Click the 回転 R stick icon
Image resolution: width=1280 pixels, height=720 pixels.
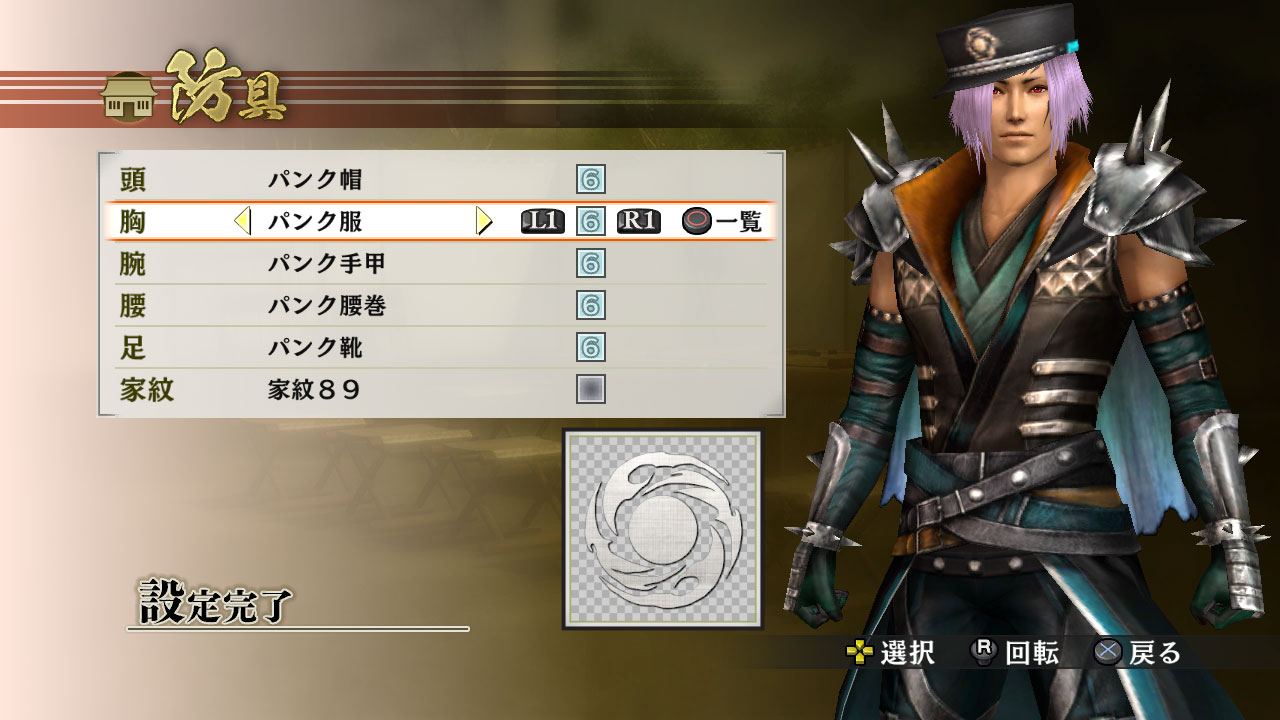[x=985, y=653]
